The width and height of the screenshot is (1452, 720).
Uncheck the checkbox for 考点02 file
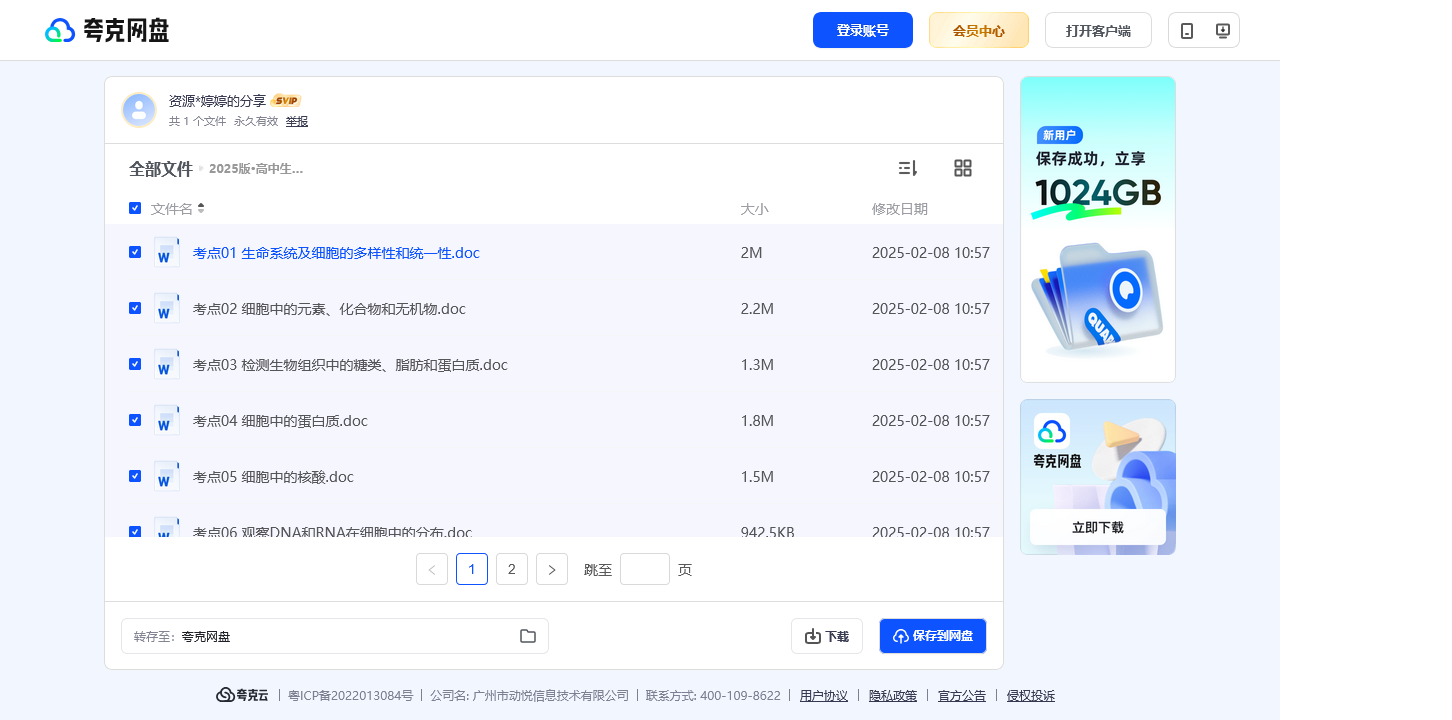click(135, 308)
